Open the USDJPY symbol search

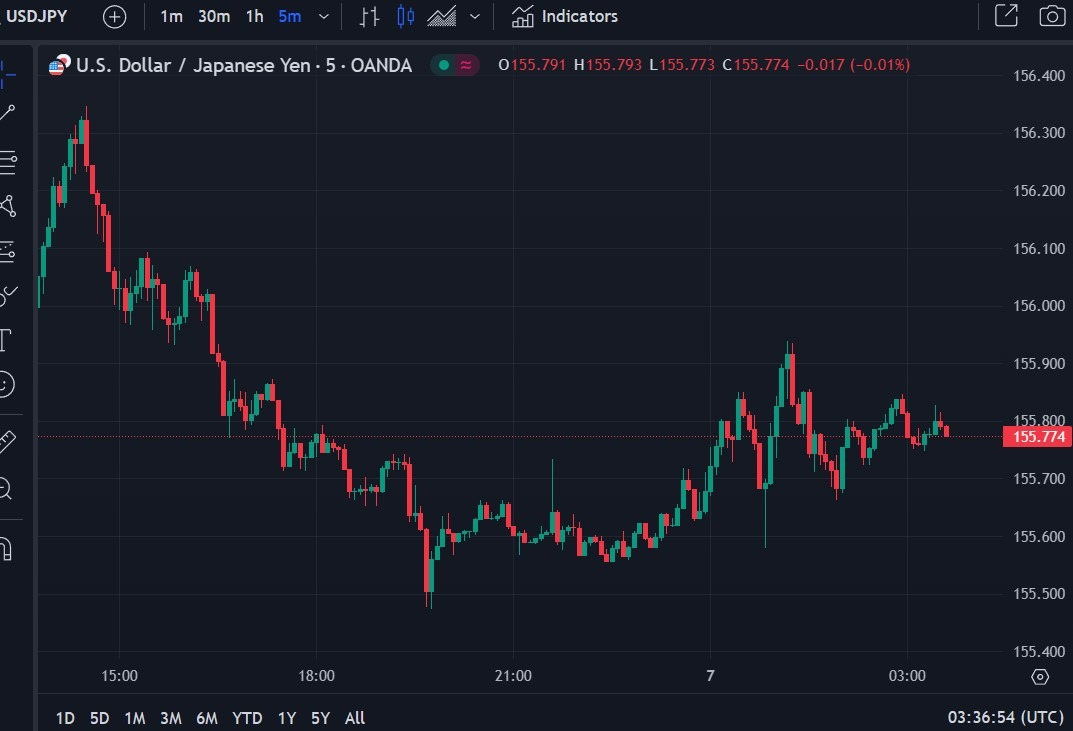click(36, 16)
